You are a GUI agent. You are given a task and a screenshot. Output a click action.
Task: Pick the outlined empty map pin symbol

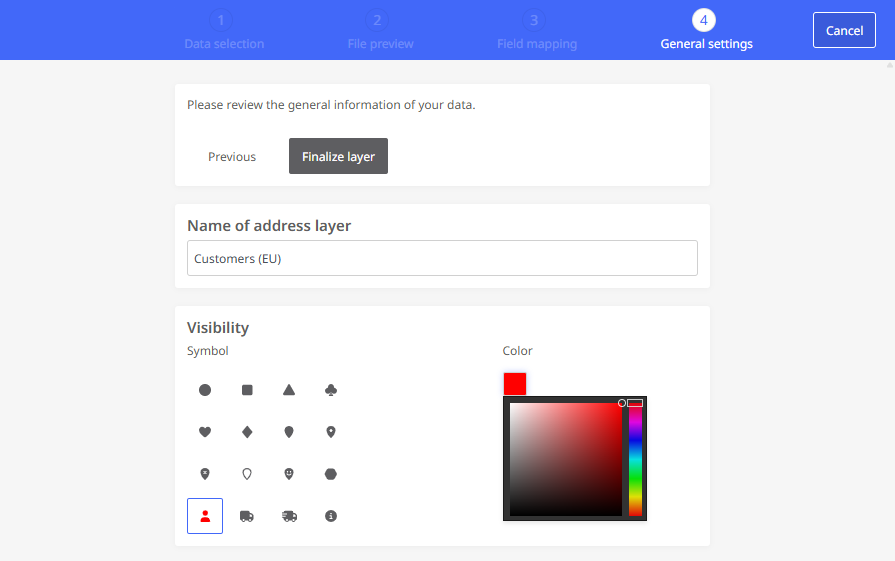[x=247, y=474]
